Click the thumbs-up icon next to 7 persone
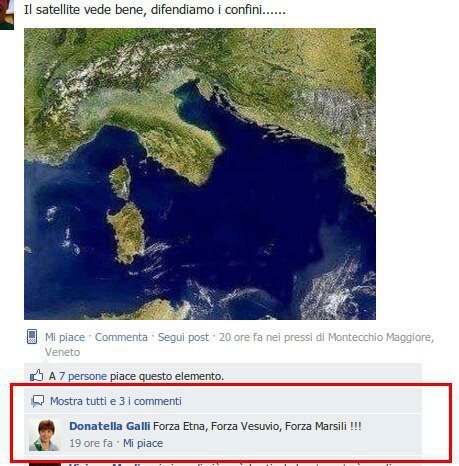Screen dimensions: 459x466 (x=37, y=376)
